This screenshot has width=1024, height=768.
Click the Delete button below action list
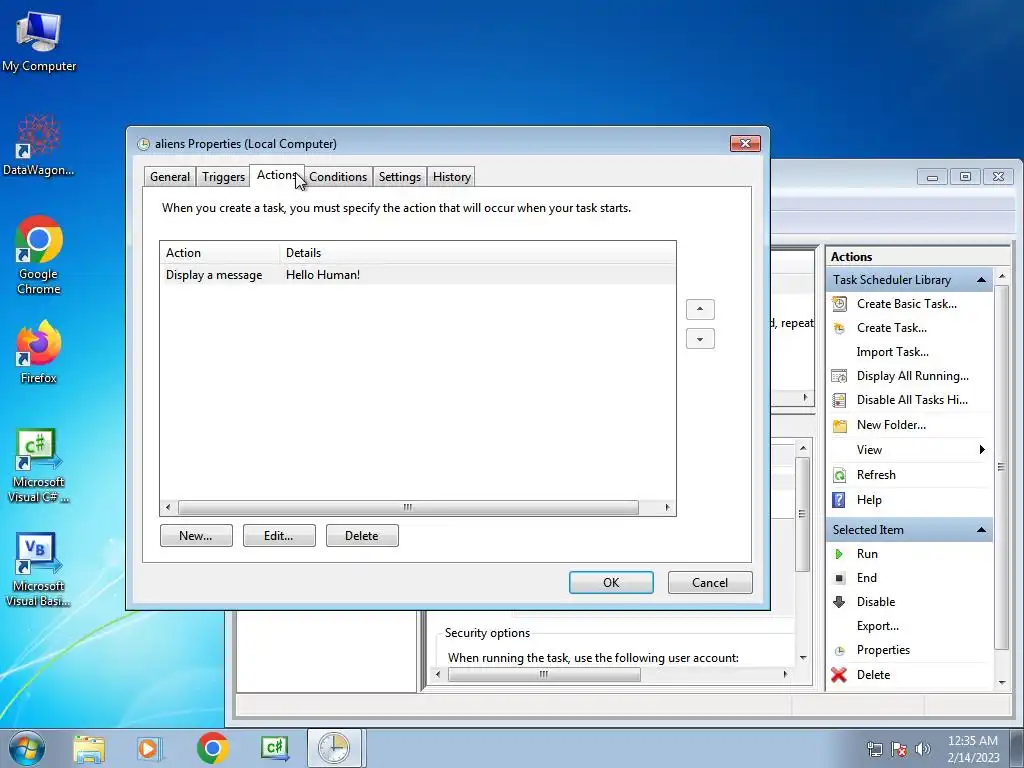coord(362,536)
